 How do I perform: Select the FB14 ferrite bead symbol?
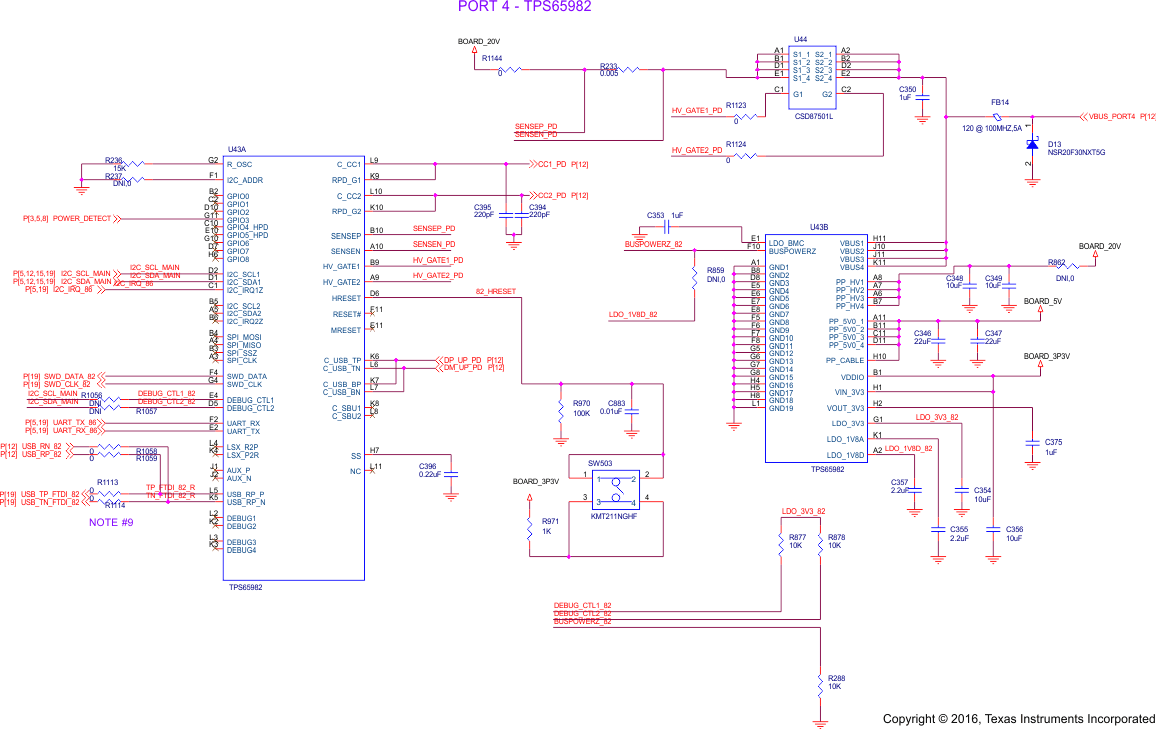pos(997,117)
